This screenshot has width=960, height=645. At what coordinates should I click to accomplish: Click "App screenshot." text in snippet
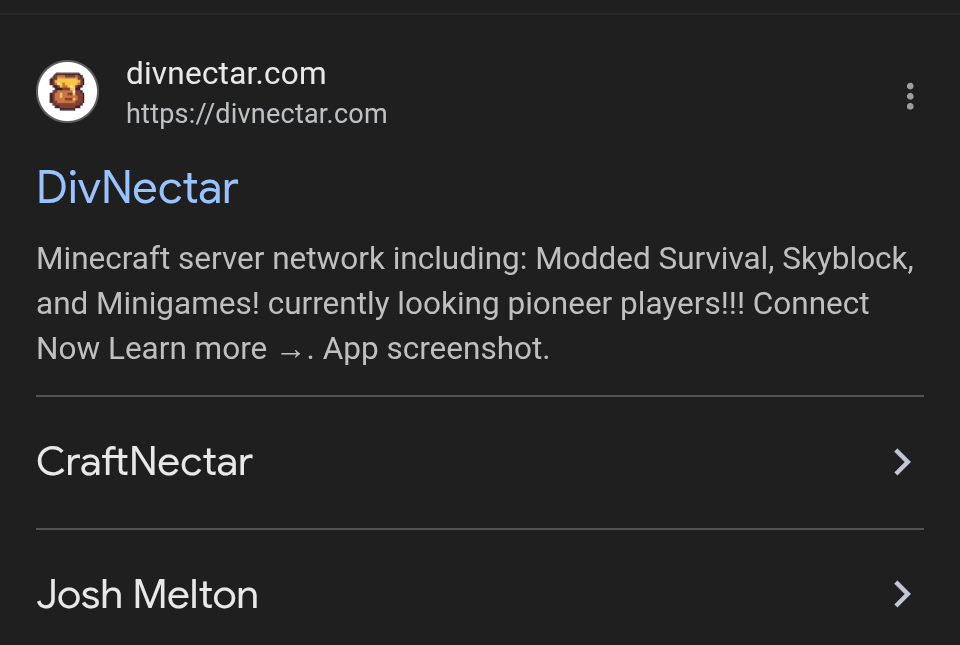[x=437, y=349]
